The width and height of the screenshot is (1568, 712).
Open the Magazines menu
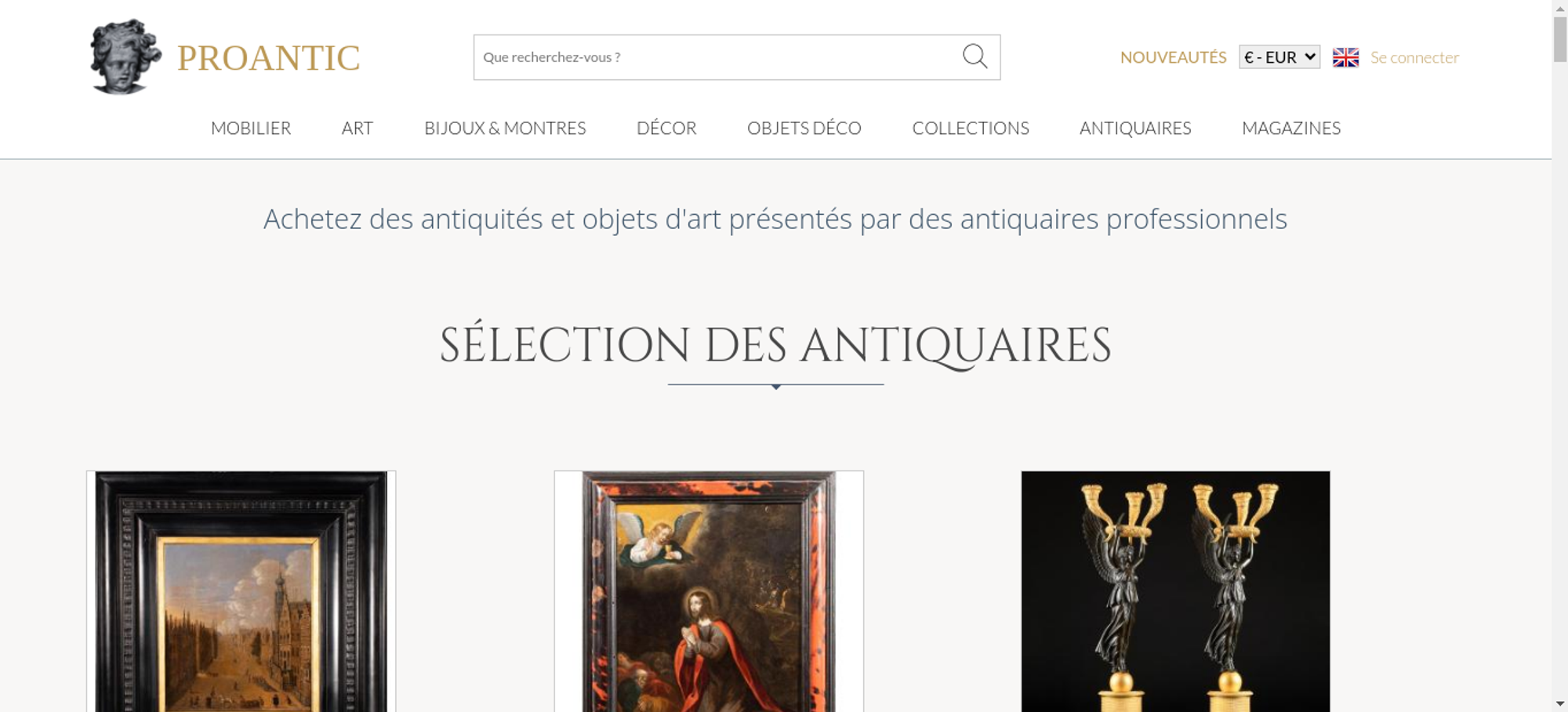(1291, 128)
